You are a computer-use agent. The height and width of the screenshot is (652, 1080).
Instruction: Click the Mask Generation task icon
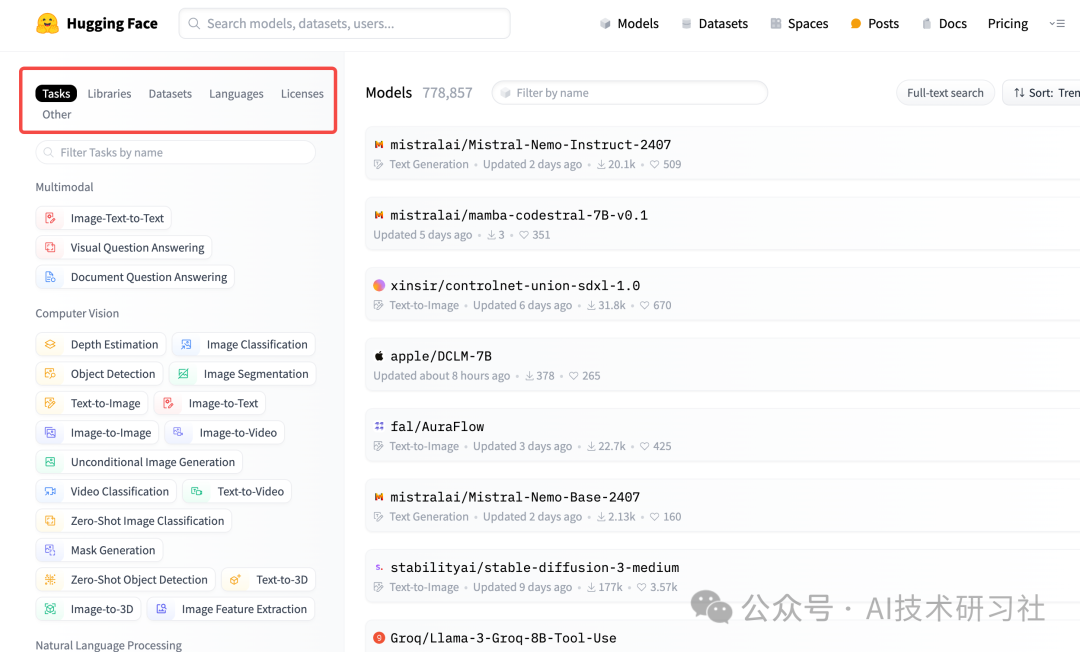tap(50, 550)
